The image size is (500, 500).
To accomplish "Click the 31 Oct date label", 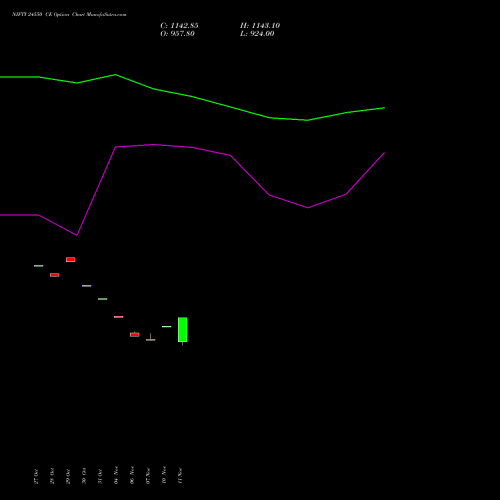I will click(100, 476).
